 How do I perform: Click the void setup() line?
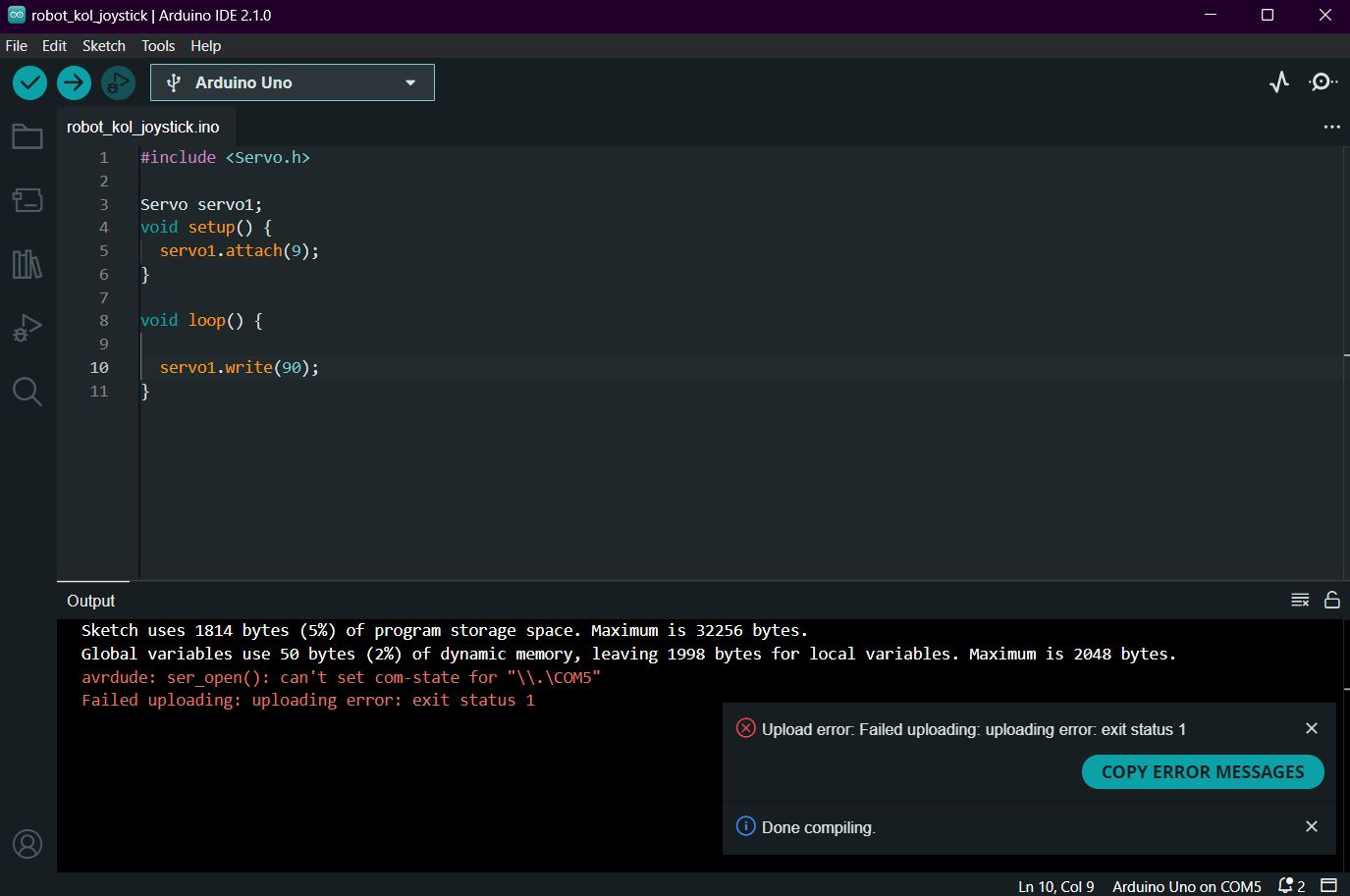point(206,228)
